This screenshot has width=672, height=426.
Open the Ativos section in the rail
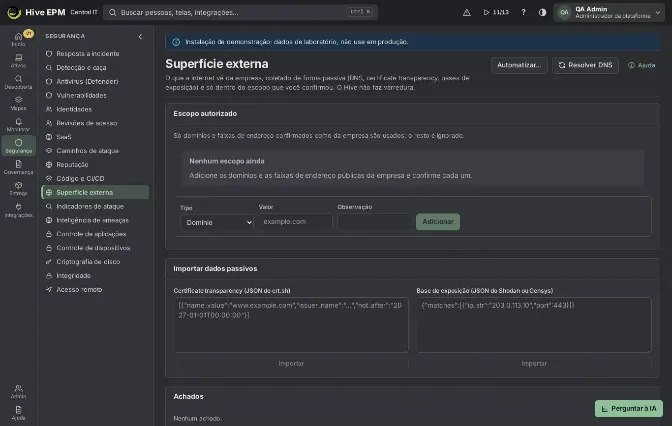tap(18, 60)
